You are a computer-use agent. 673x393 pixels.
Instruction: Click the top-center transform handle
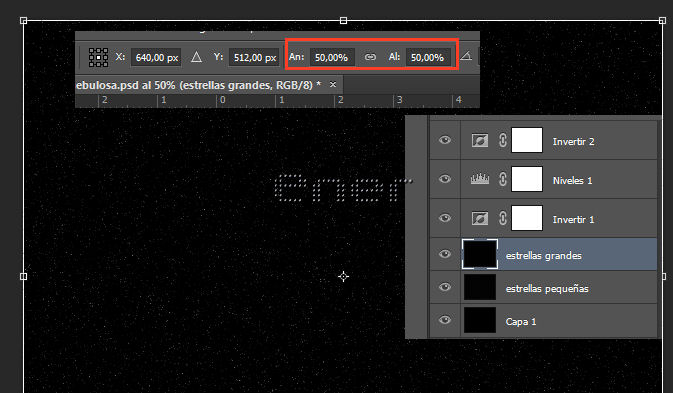(343, 20)
